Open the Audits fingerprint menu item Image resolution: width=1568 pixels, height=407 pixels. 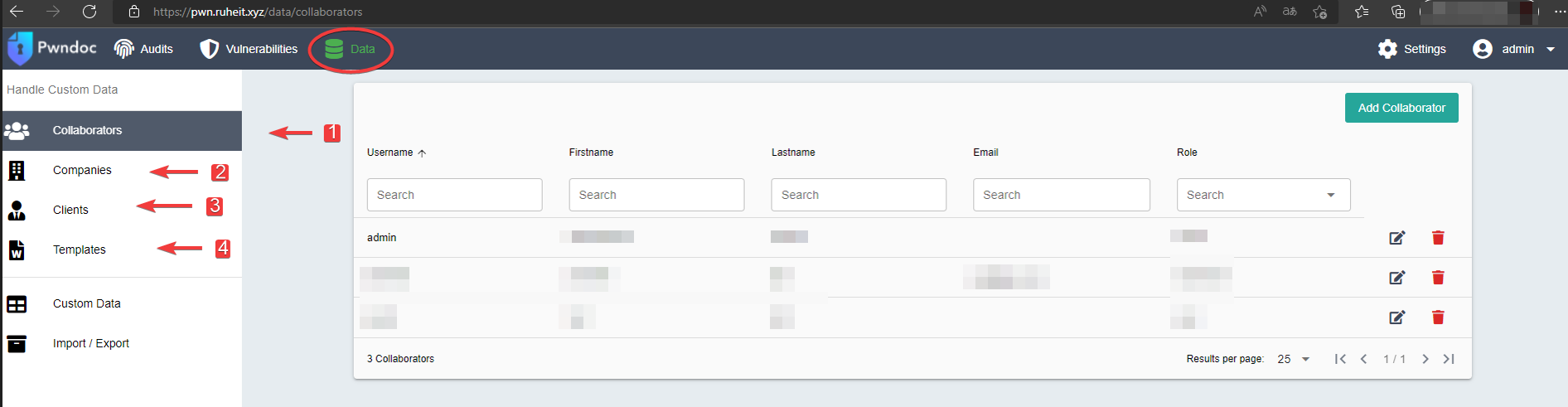pyautogui.click(x=124, y=49)
